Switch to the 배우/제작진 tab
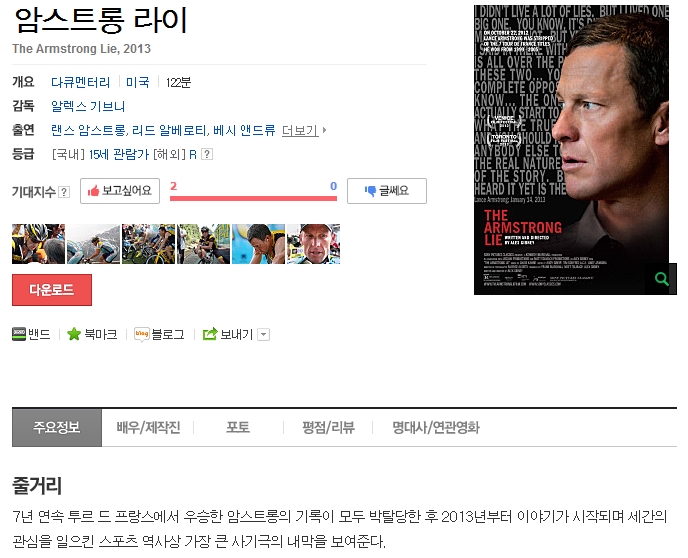 coord(148,427)
